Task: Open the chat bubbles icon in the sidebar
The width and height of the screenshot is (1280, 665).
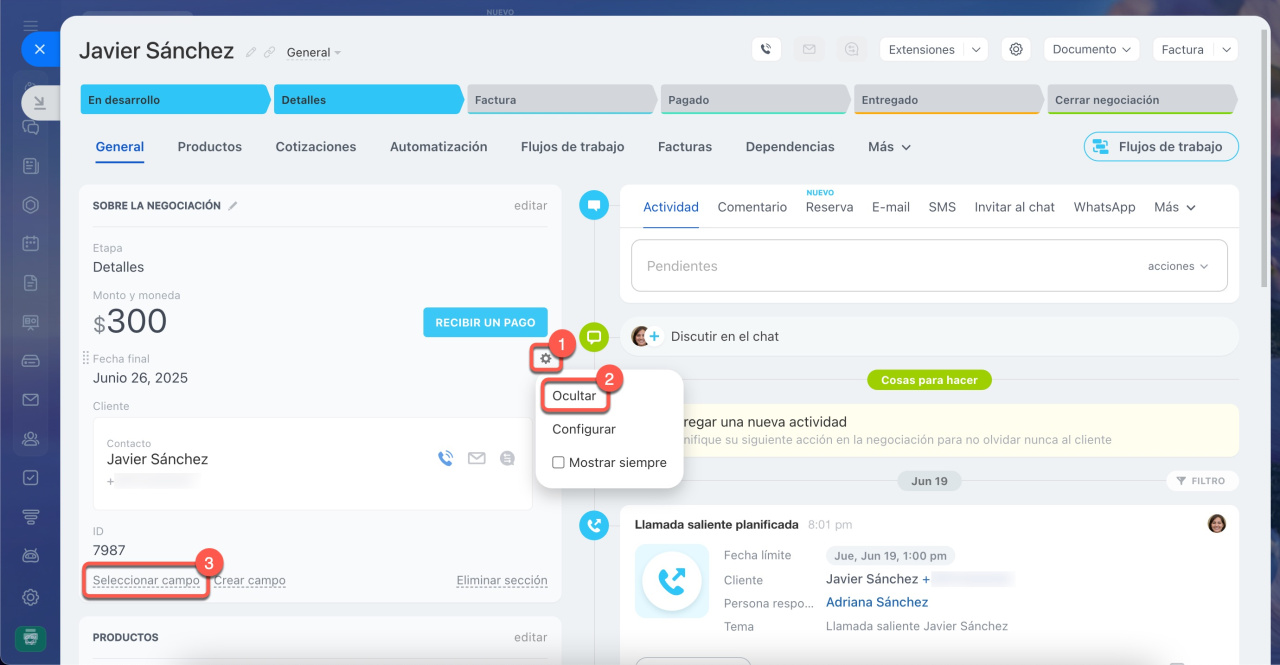Action: [x=31, y=127]
